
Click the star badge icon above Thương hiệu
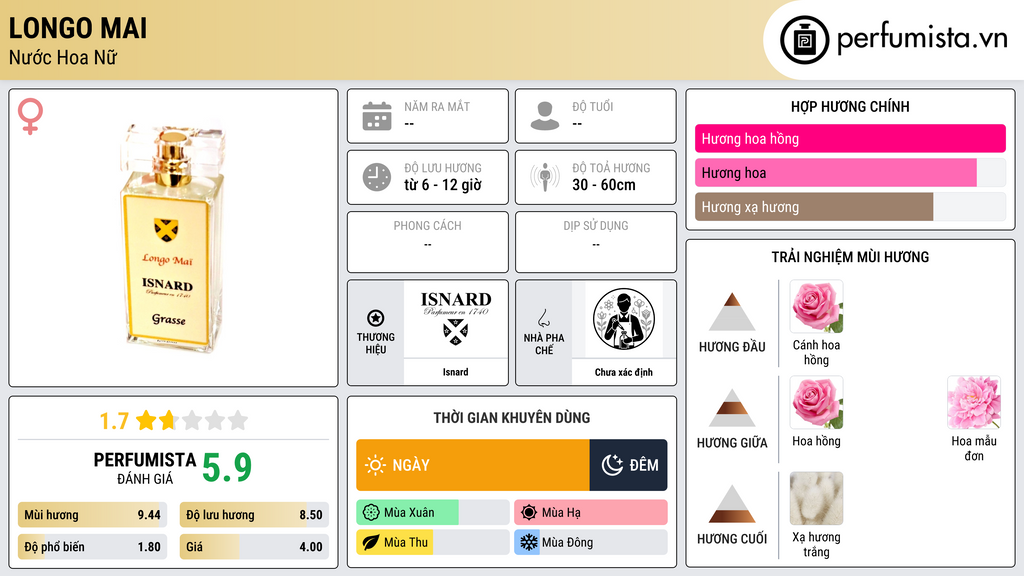(376, 318)
